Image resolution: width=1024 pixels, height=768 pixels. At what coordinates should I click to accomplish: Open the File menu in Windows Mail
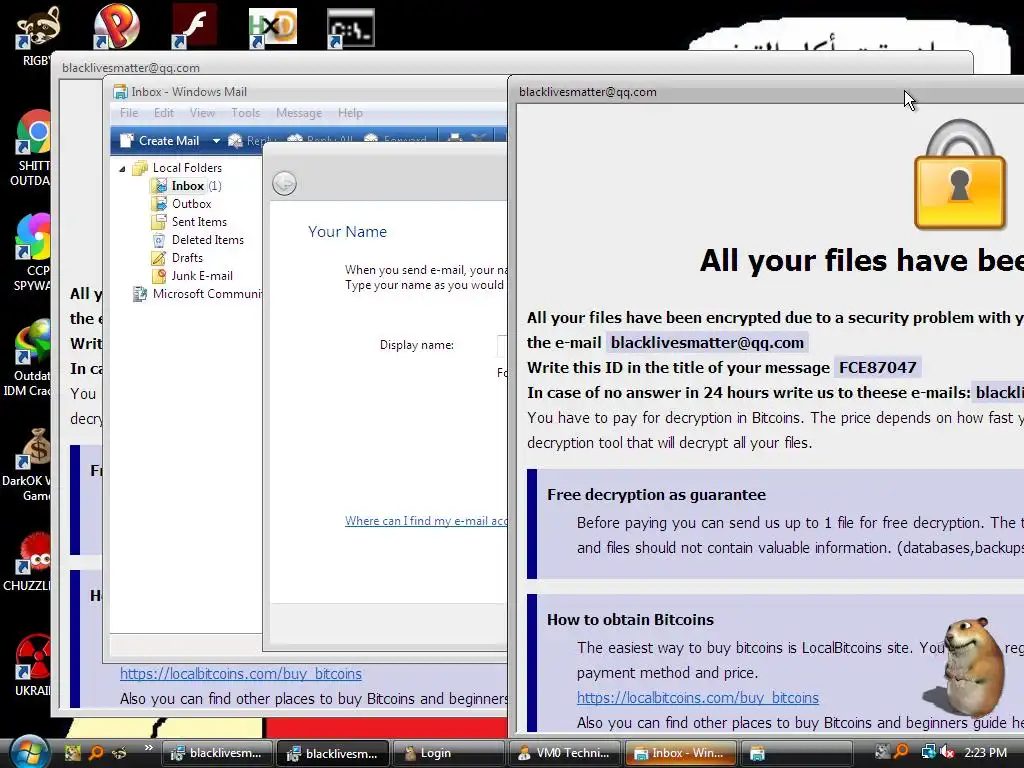[129, 113]
